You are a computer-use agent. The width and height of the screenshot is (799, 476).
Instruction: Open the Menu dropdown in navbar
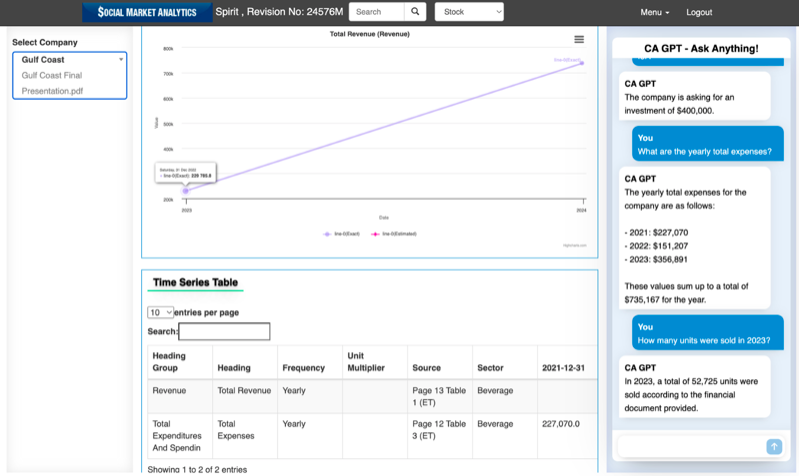pyautogui.click(x=654, y=12)
